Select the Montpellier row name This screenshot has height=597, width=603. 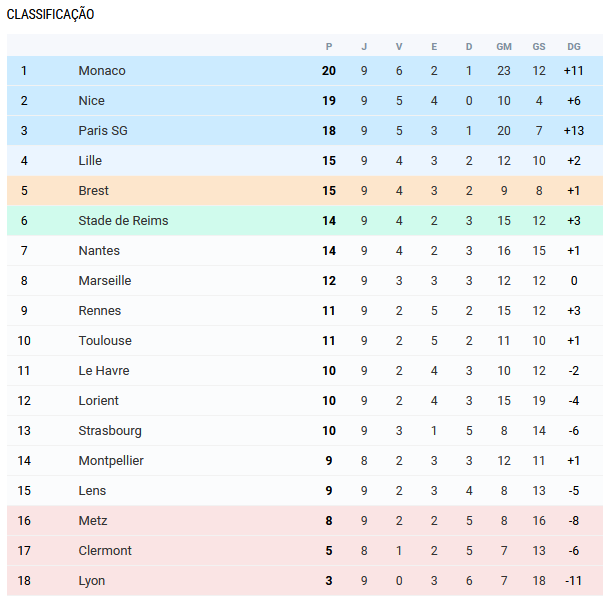111,461
